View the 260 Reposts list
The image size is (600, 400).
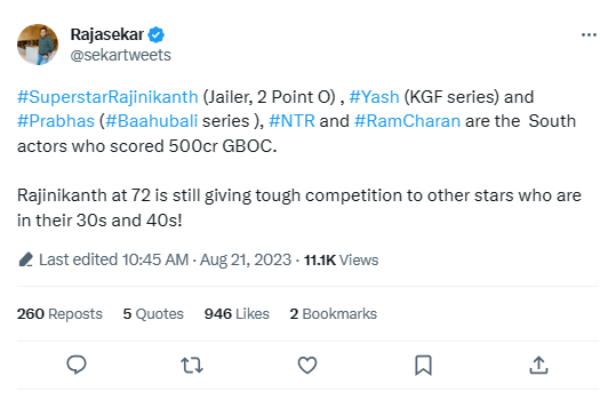60,313
